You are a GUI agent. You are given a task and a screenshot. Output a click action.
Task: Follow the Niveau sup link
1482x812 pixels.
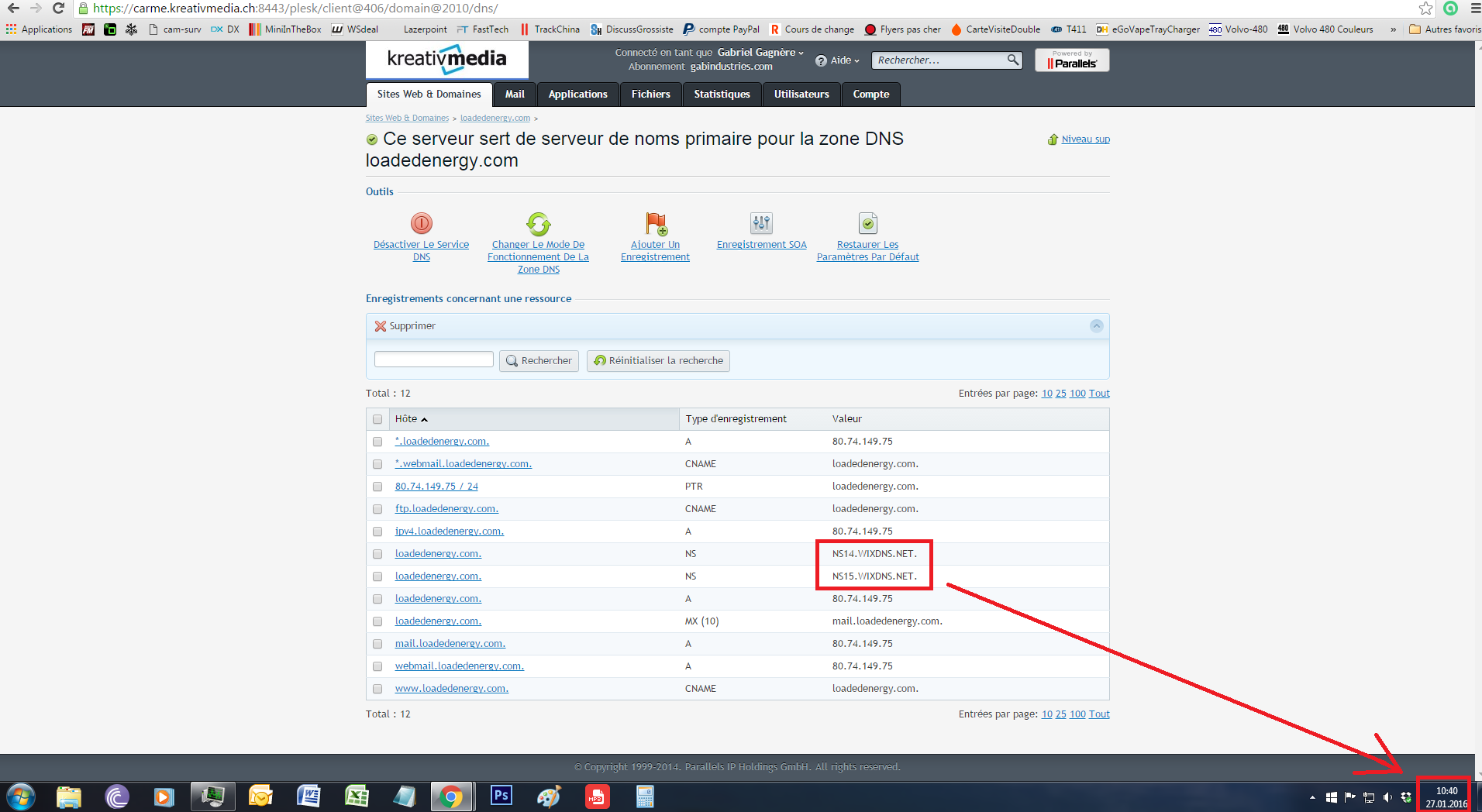tap(1085, 139)
